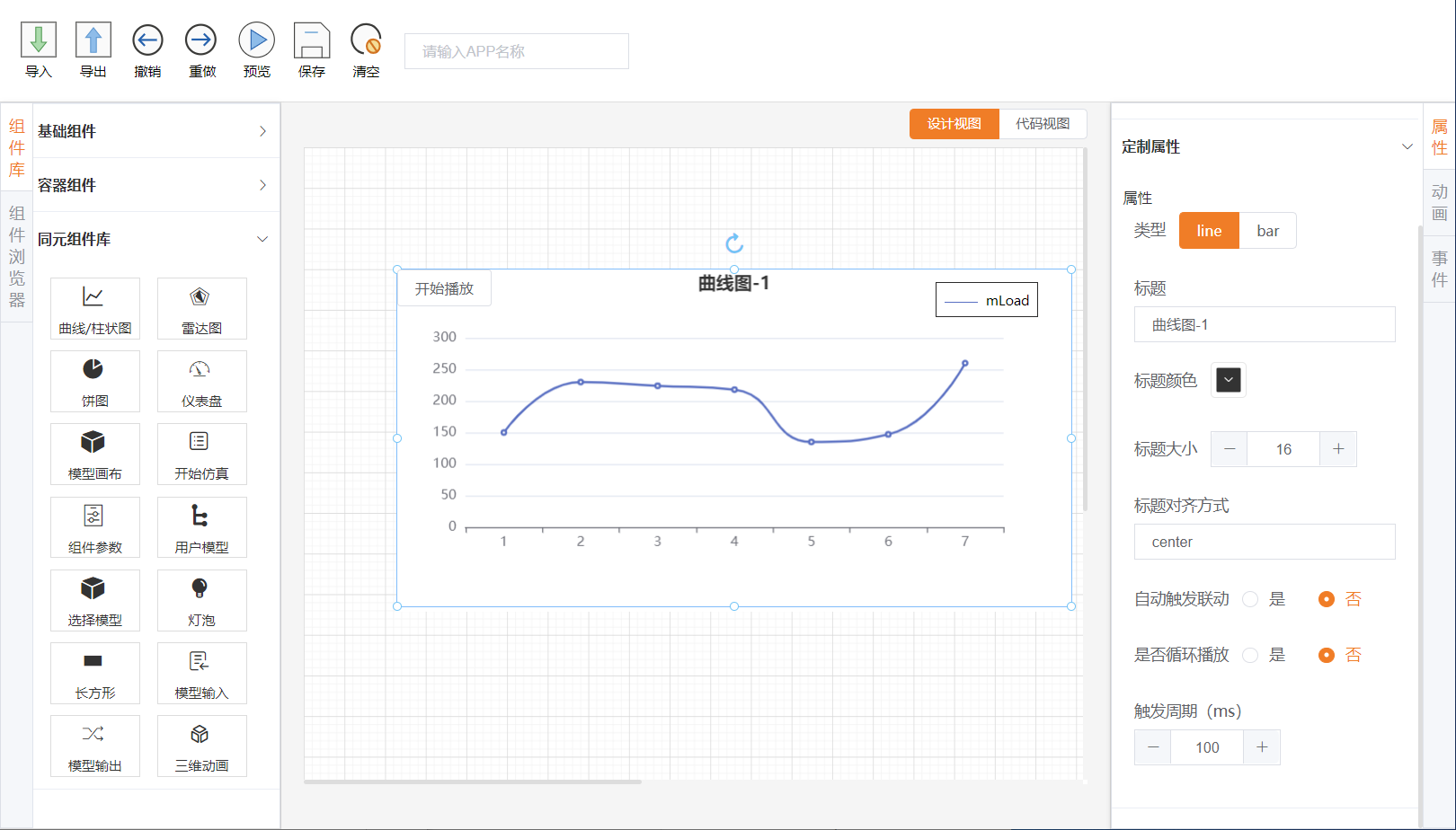Select the 模型输入 component
Image resolution: width=1456 pixels, height=830 pixels.
click(202, 673)
